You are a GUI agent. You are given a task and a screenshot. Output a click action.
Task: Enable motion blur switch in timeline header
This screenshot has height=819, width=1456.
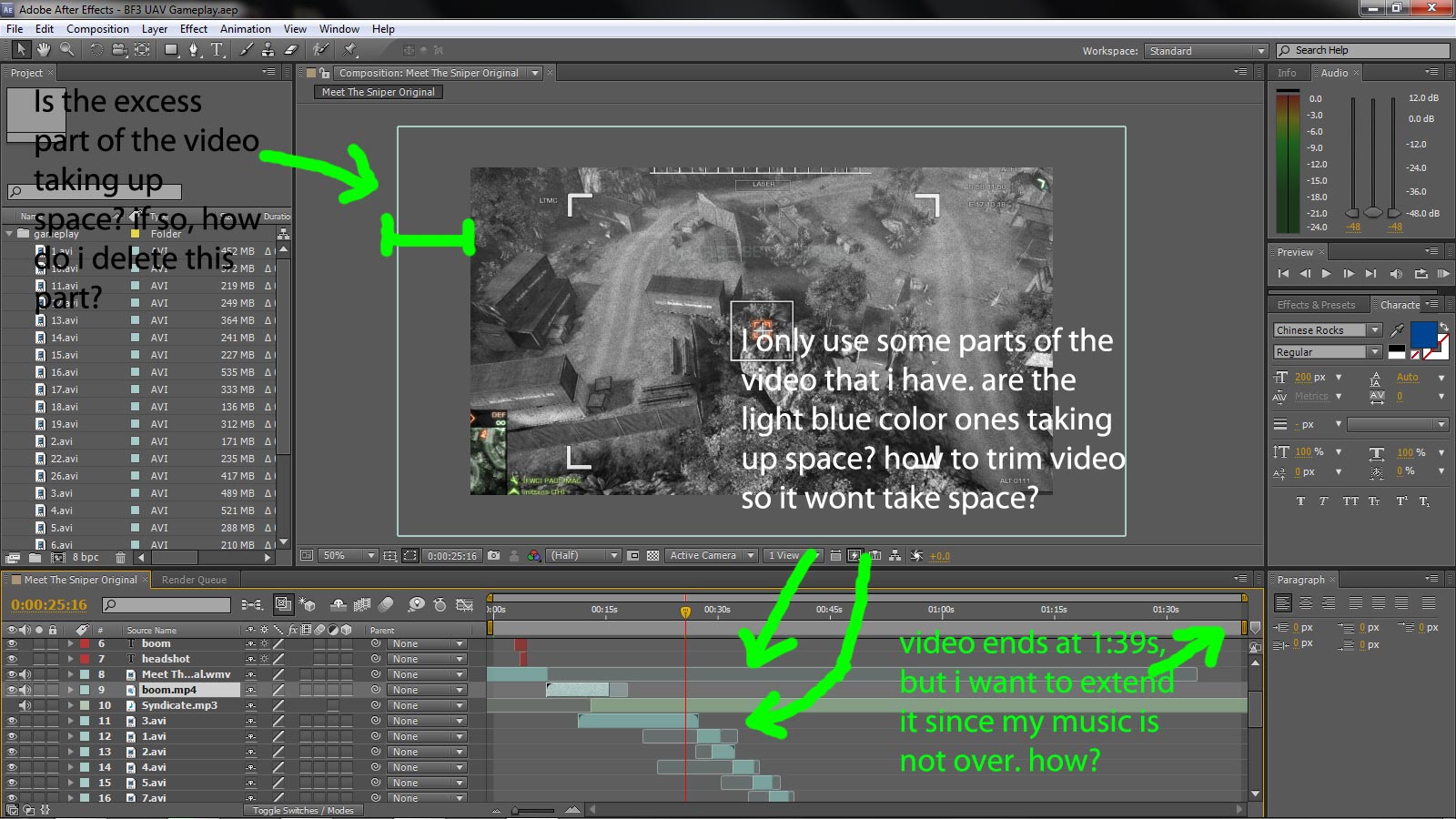tap(386, 603)
